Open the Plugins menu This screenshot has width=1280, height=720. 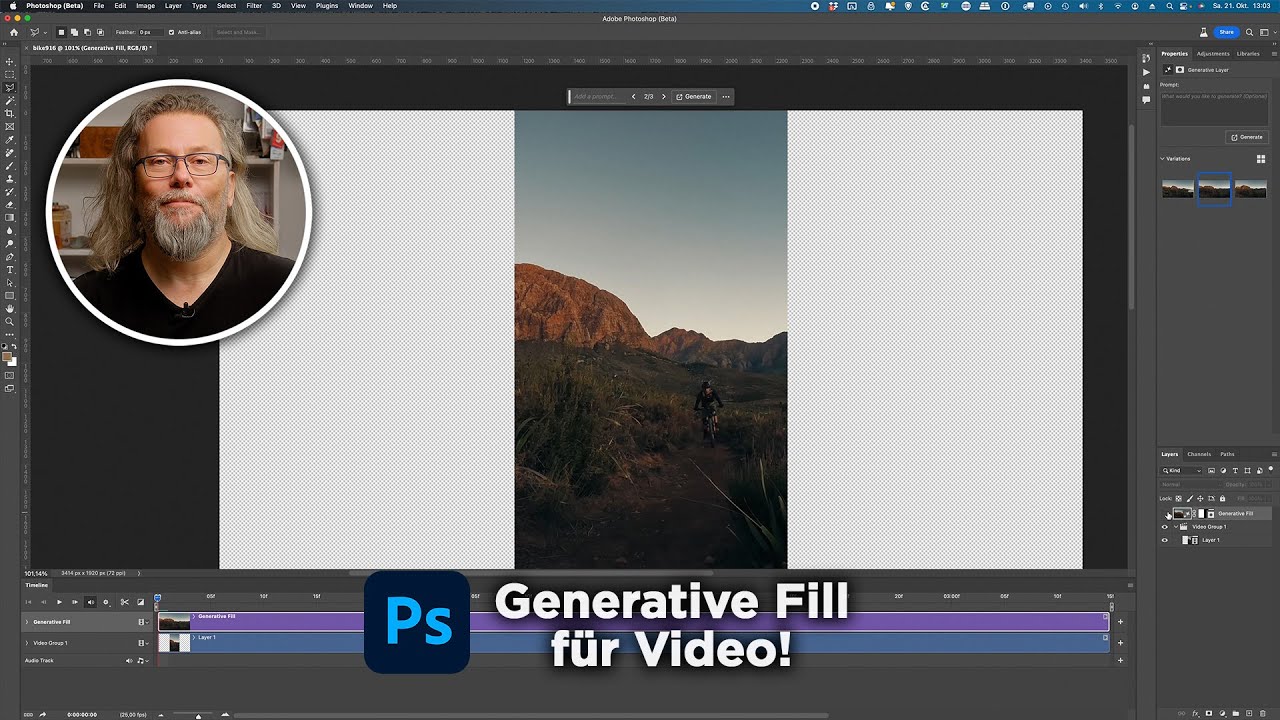pyautogui.click(x=327, y=6)
